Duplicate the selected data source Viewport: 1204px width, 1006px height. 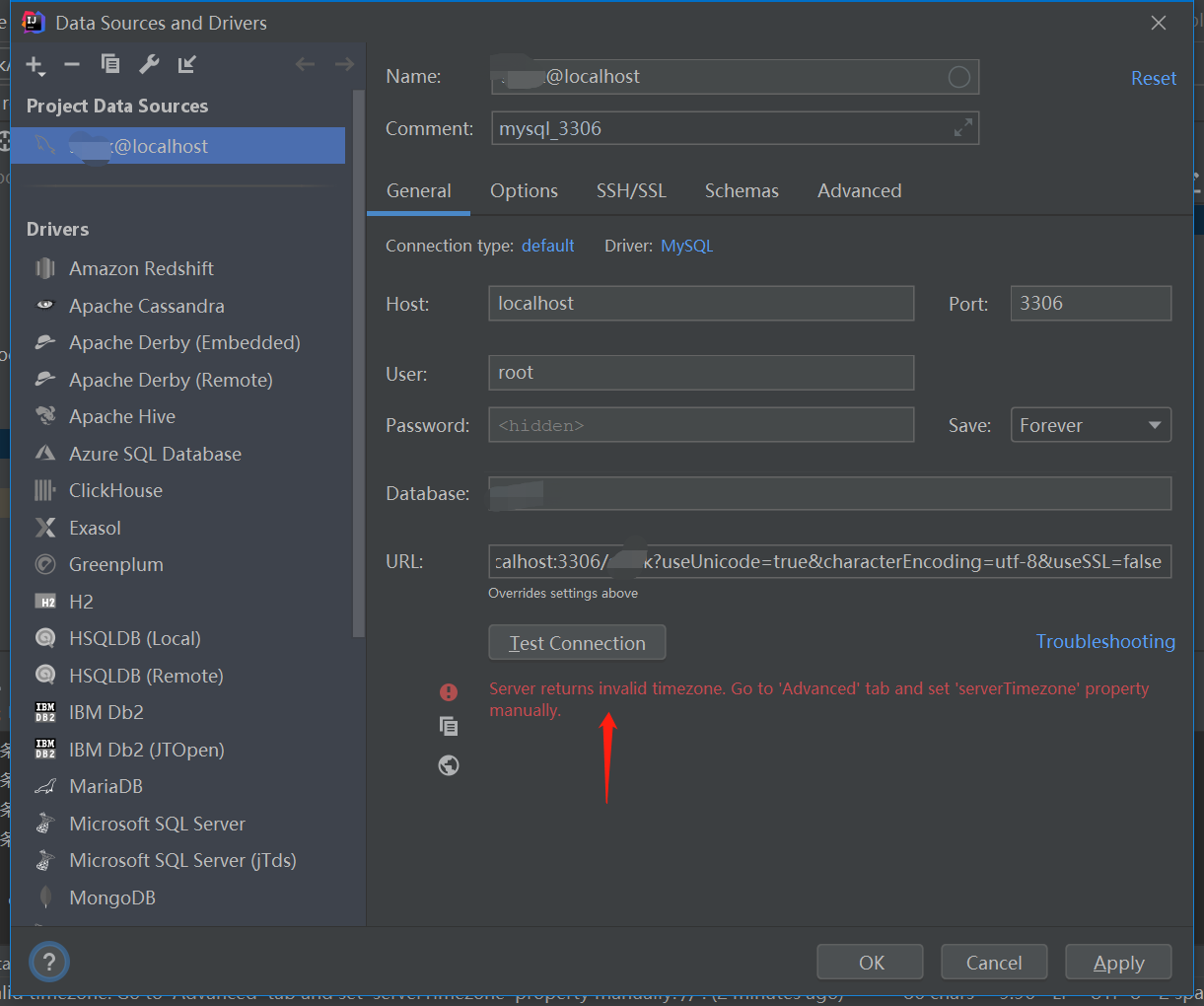110,64
